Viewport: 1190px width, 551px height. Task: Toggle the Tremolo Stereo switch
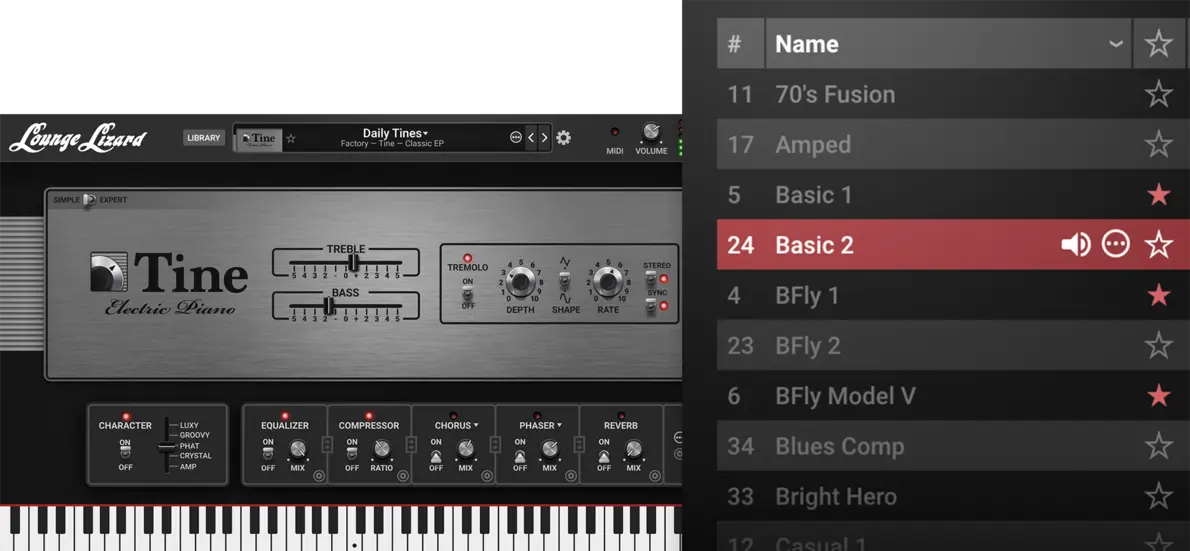652,279
